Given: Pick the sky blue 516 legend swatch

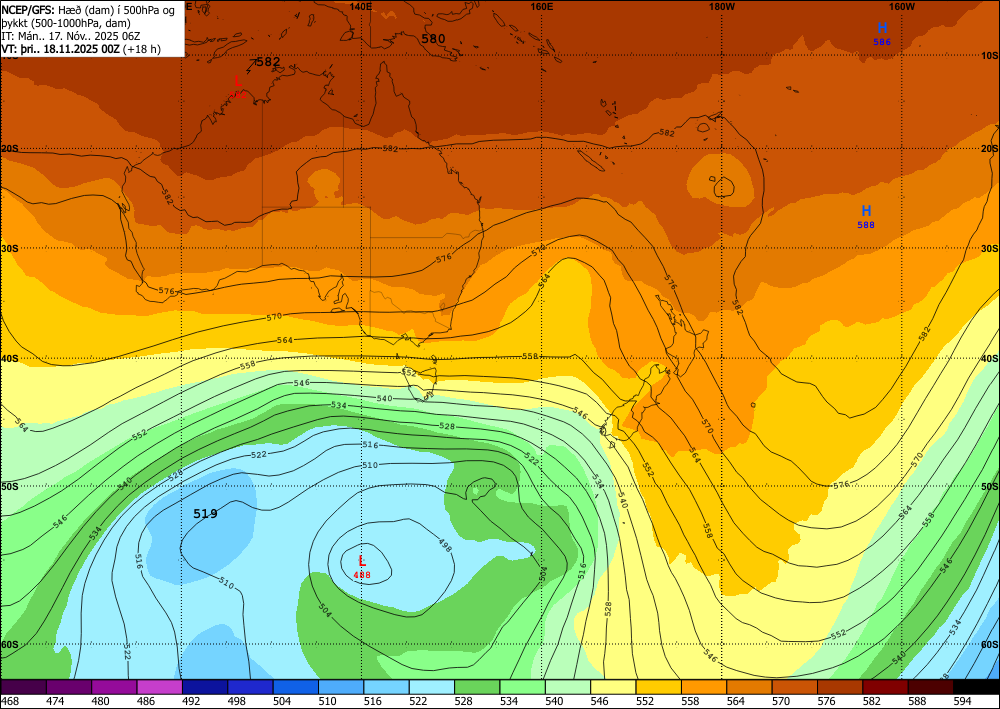Looking at the screenshot, I should click(386, 687).
